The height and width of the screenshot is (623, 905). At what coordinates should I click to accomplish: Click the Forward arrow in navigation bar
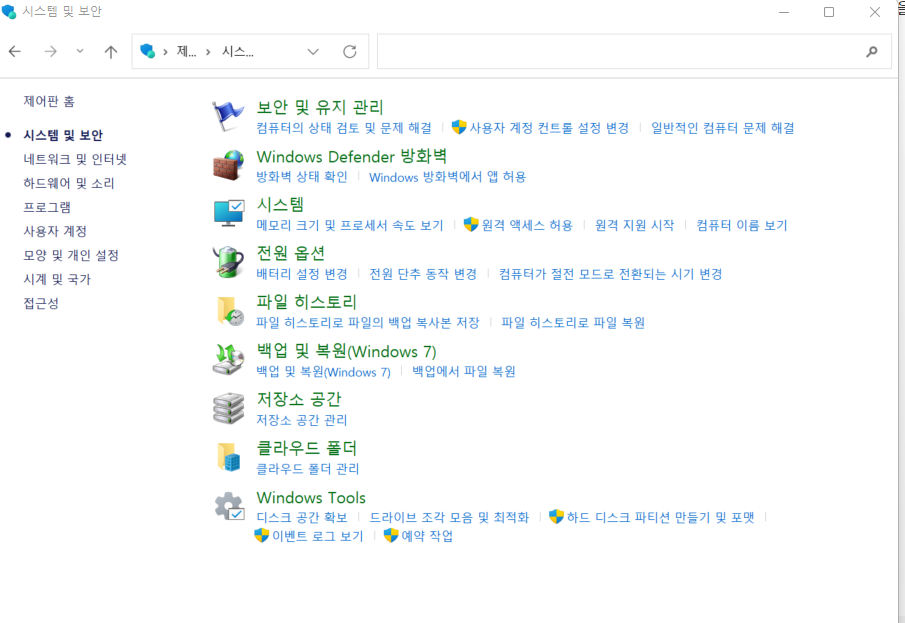(51, 51)
